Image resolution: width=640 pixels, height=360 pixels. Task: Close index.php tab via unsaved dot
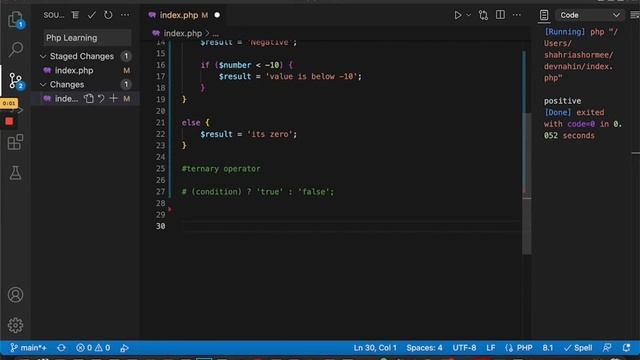[217, 15]
